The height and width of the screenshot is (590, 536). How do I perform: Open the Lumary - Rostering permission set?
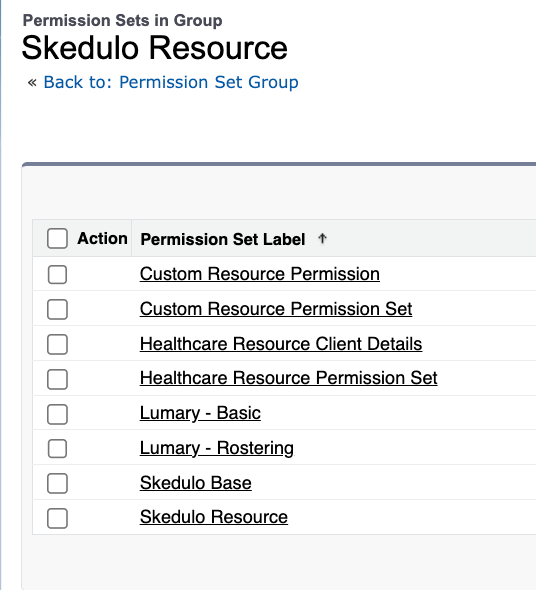pyautogui.click(x=217, y=448)
